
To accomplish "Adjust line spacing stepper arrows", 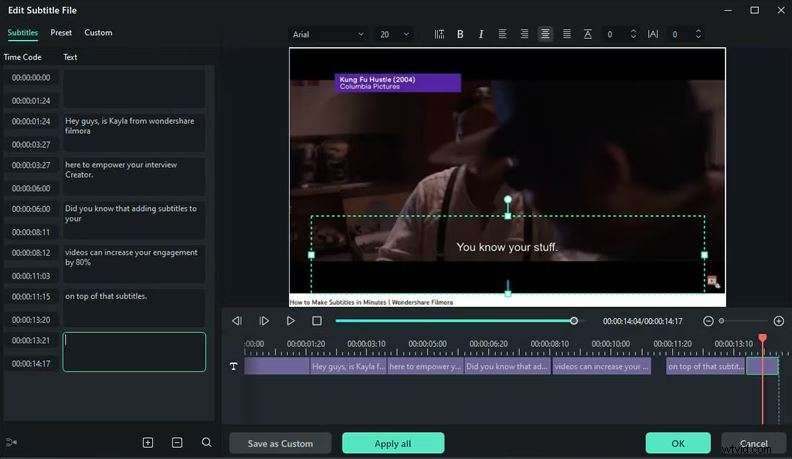I will point(633,34).
